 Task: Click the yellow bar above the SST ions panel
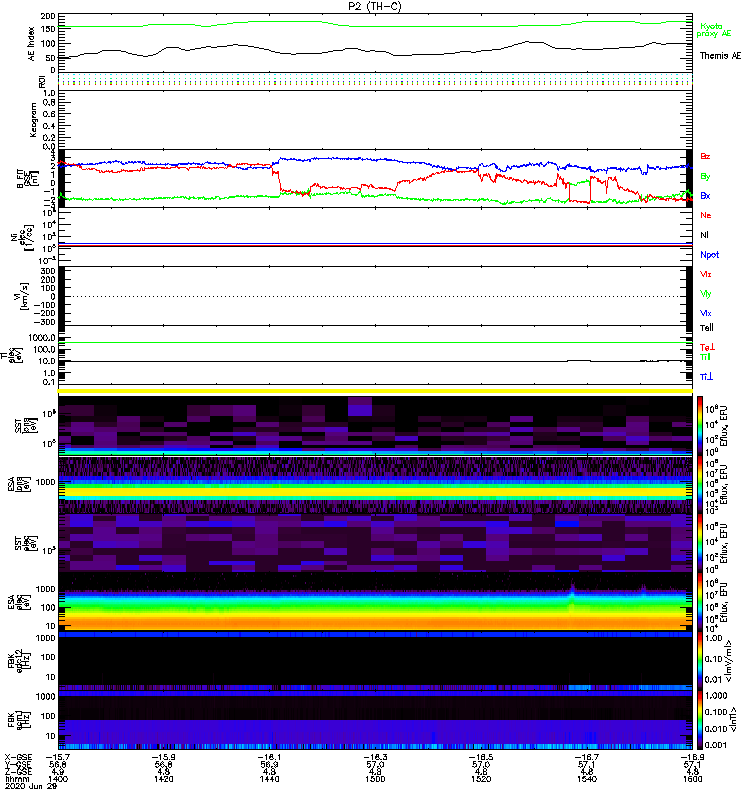point(375,391)
